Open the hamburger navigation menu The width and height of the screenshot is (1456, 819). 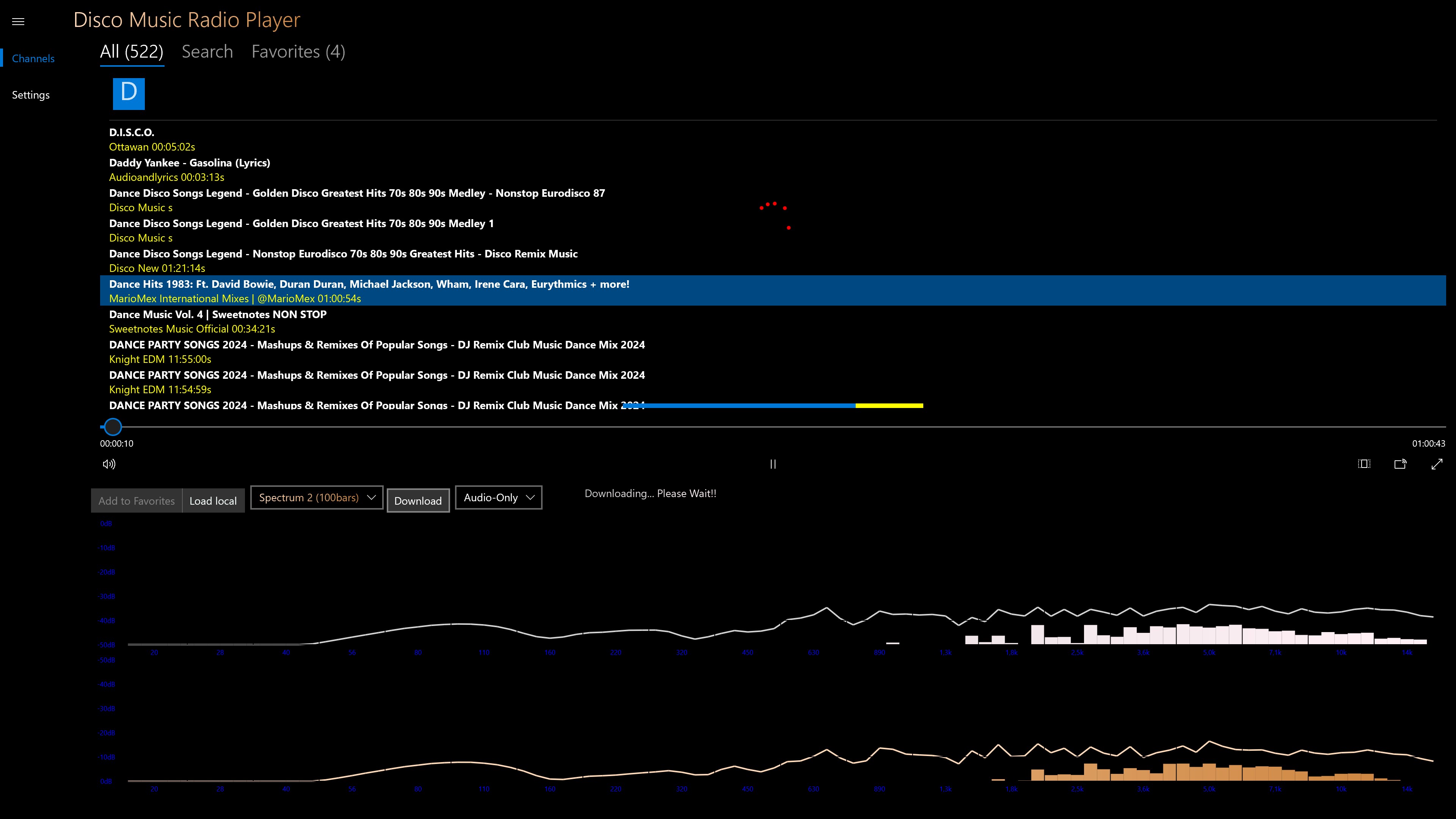(x=18, y=22)
